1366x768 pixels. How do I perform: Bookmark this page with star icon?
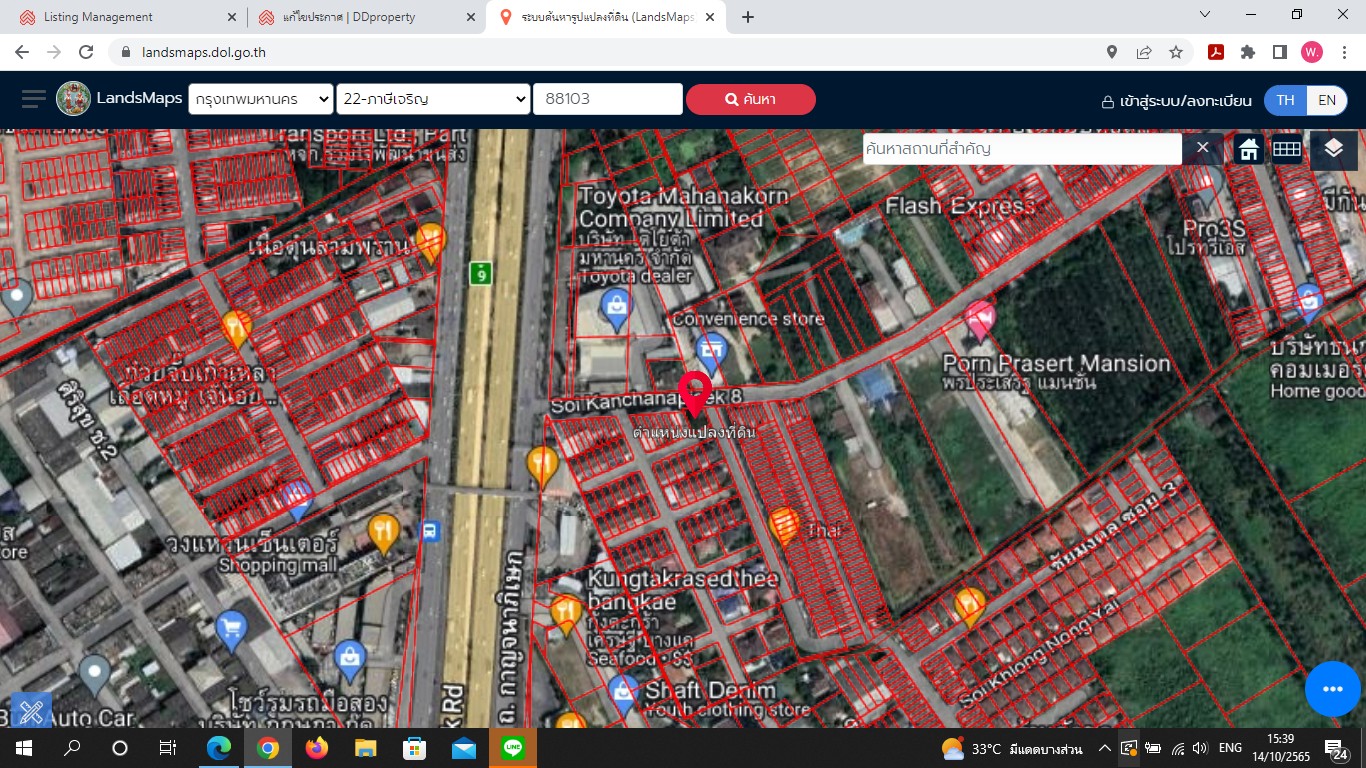tap(1176, 52)
